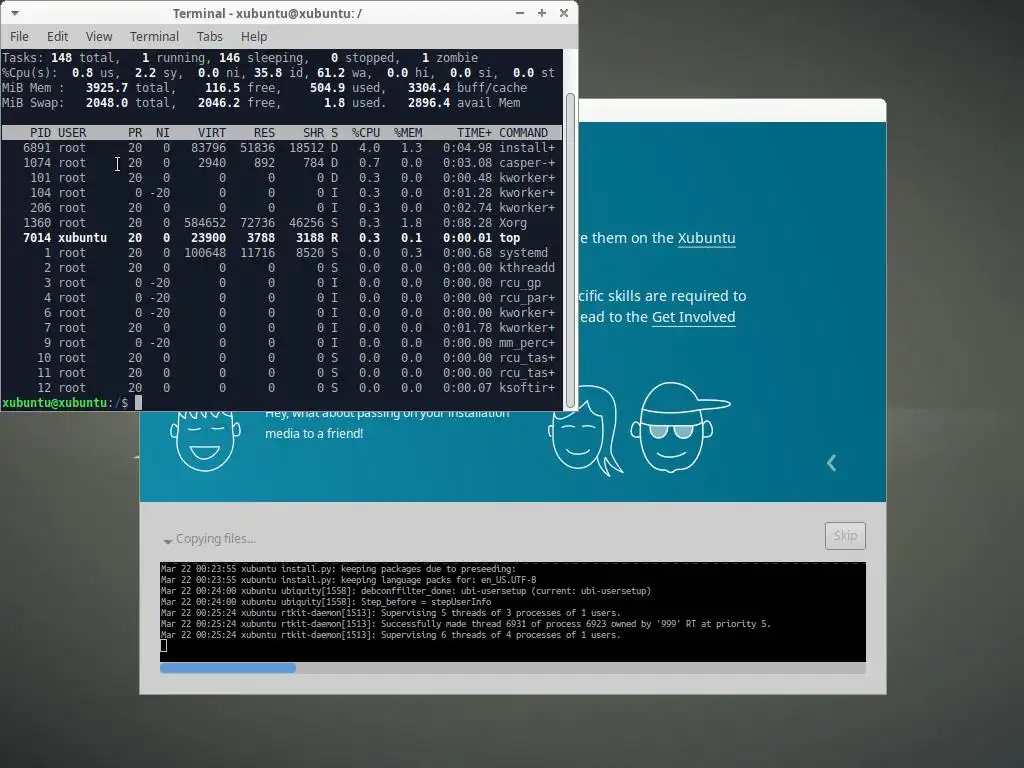This screenshot has height=768, width=1024.
Task: Click the terminal prompt xubuntu@xubuntu
Action: tap(54, 403)
